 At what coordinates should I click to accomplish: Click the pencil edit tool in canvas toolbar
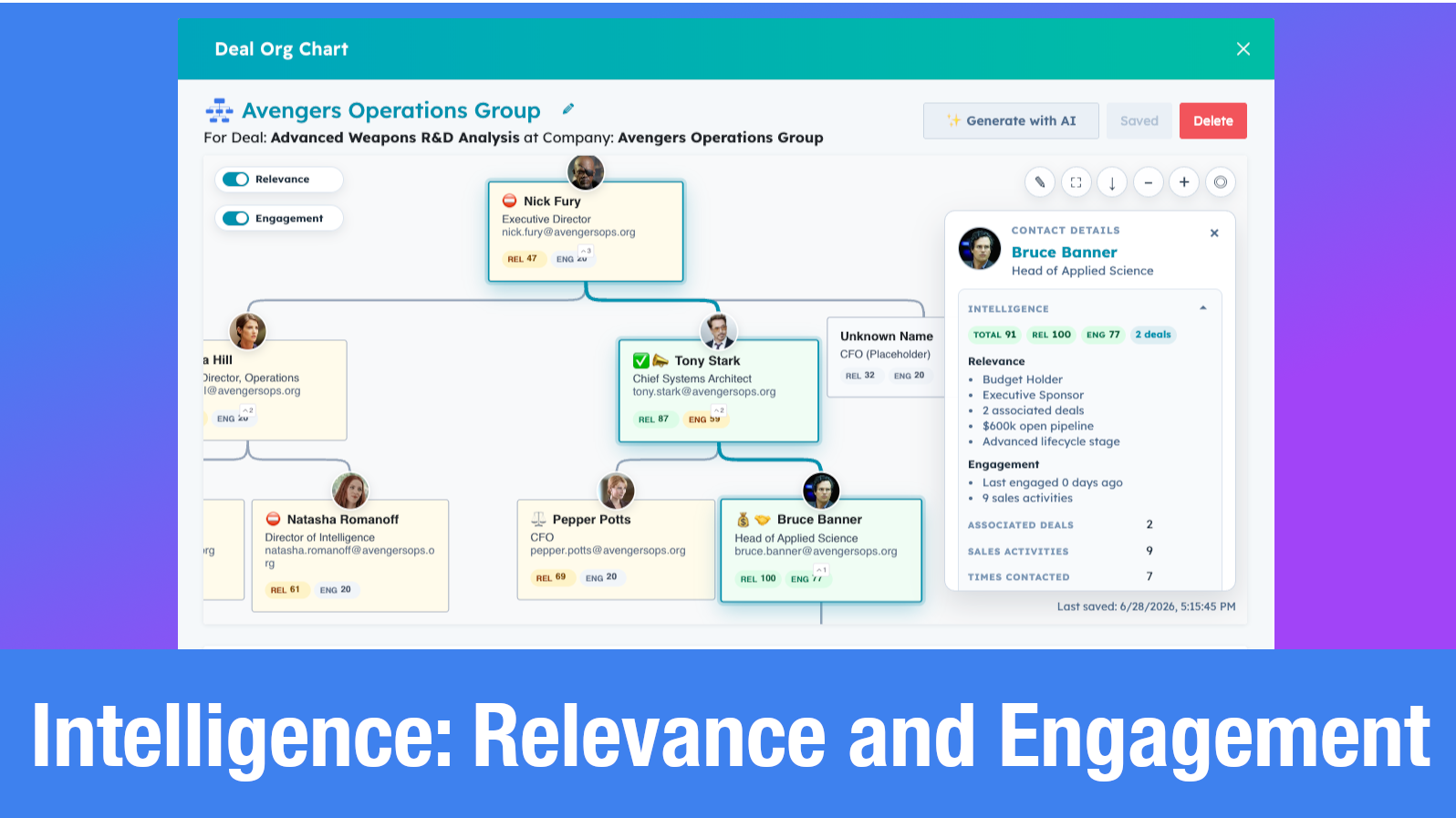click(1040, 182)
